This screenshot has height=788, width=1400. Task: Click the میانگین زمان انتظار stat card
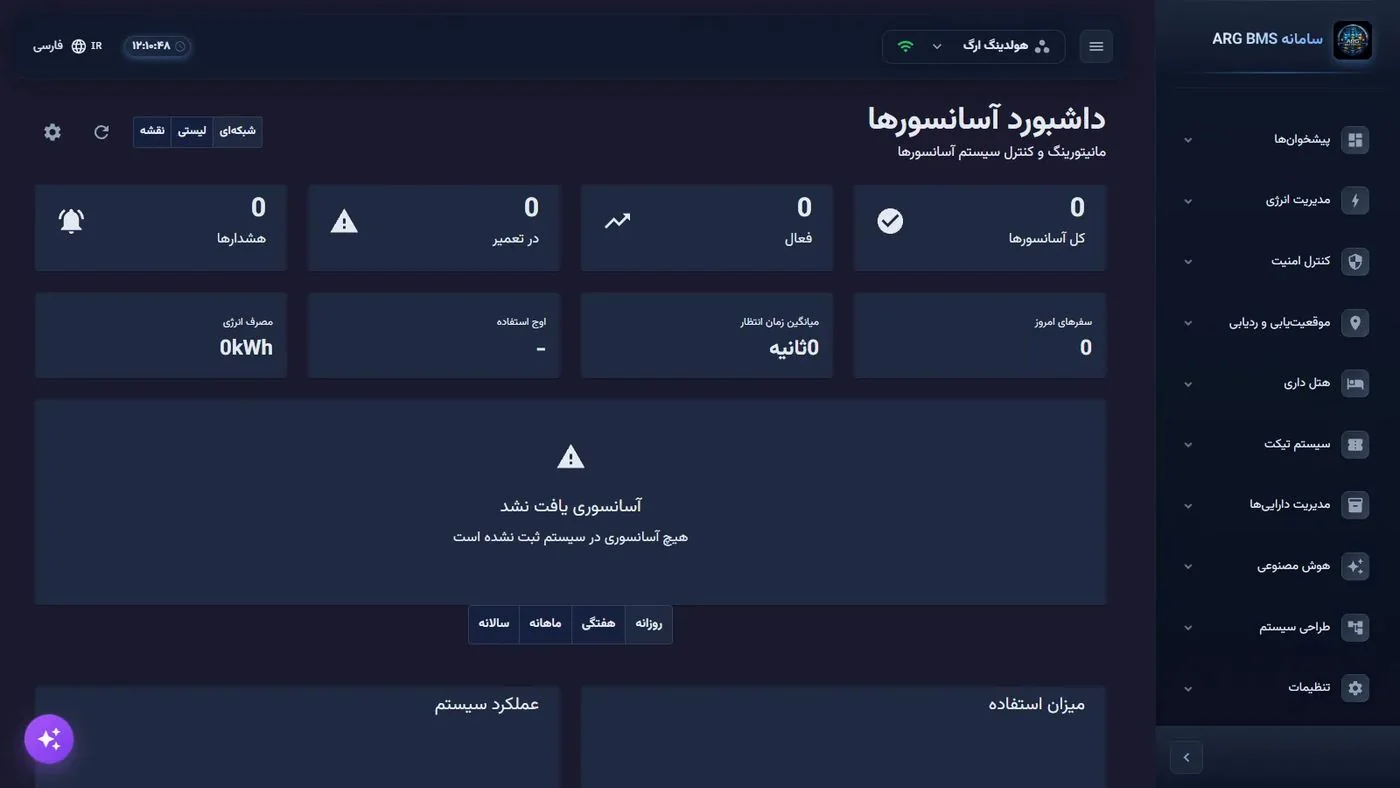click(707, 335)
